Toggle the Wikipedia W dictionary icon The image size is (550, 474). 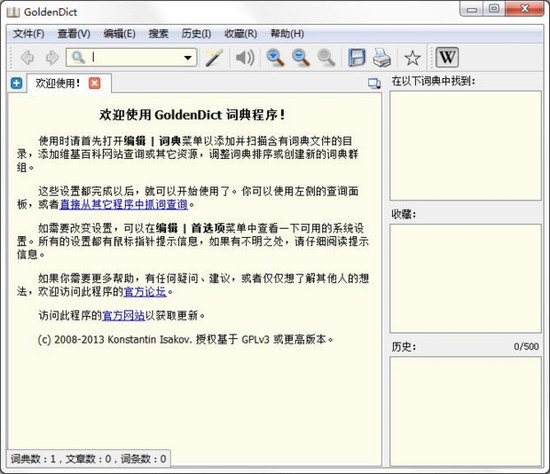(x=447, y=57)
